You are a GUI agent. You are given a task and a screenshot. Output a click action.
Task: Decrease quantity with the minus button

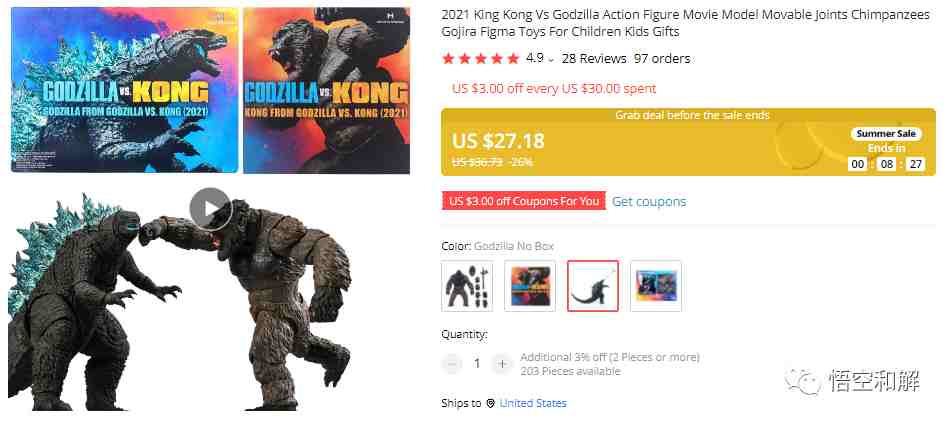pos(451,363)
